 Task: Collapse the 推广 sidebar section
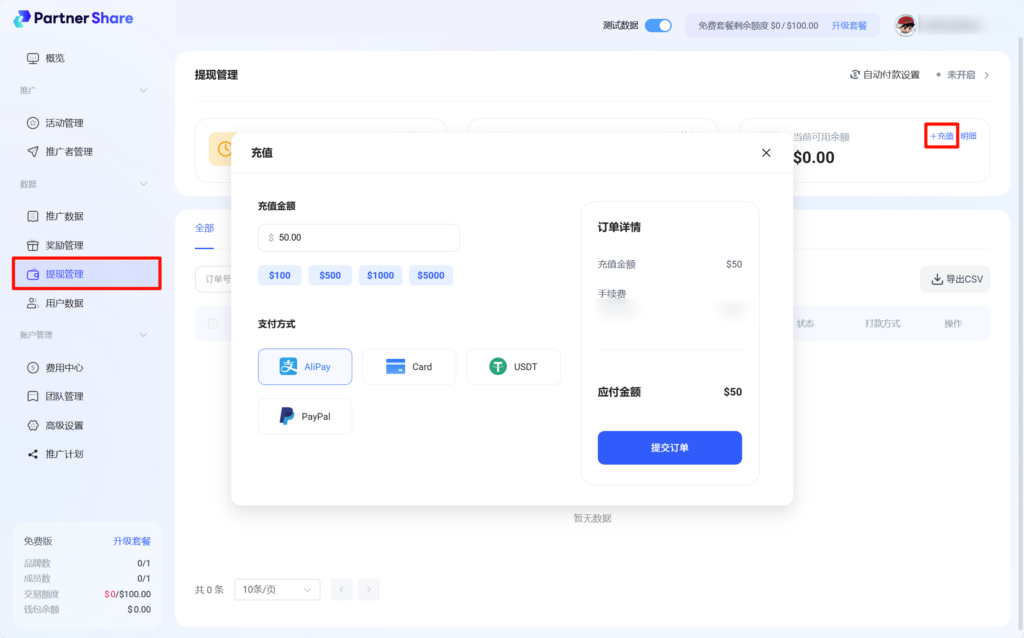point(143,91)
